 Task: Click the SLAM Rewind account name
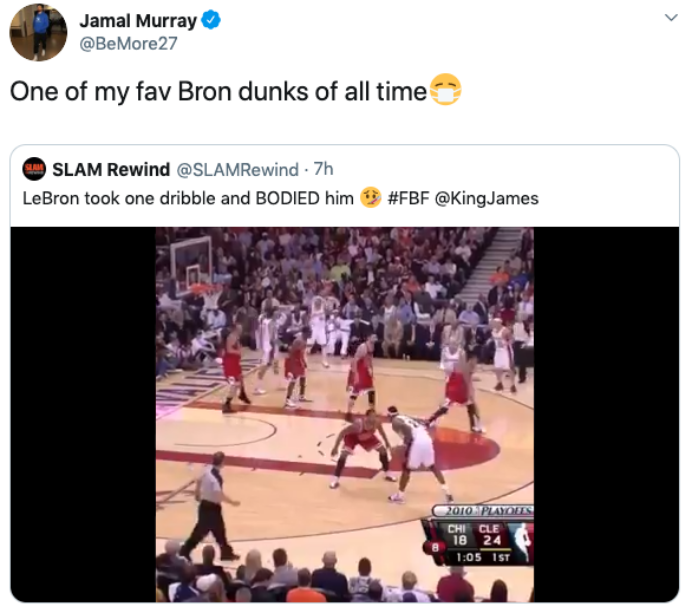coord(111,169)
